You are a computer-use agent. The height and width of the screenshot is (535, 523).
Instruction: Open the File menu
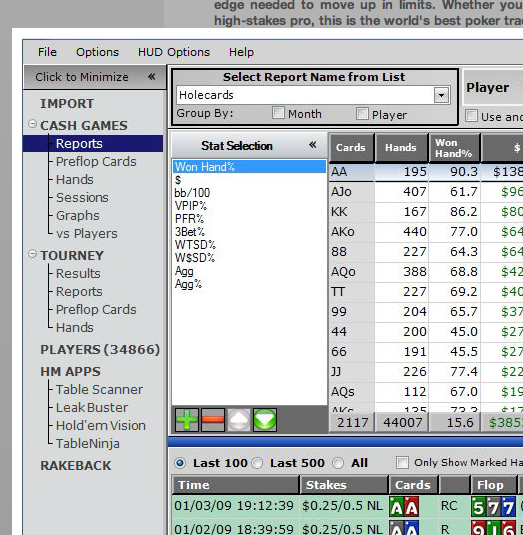click(47, 52)
